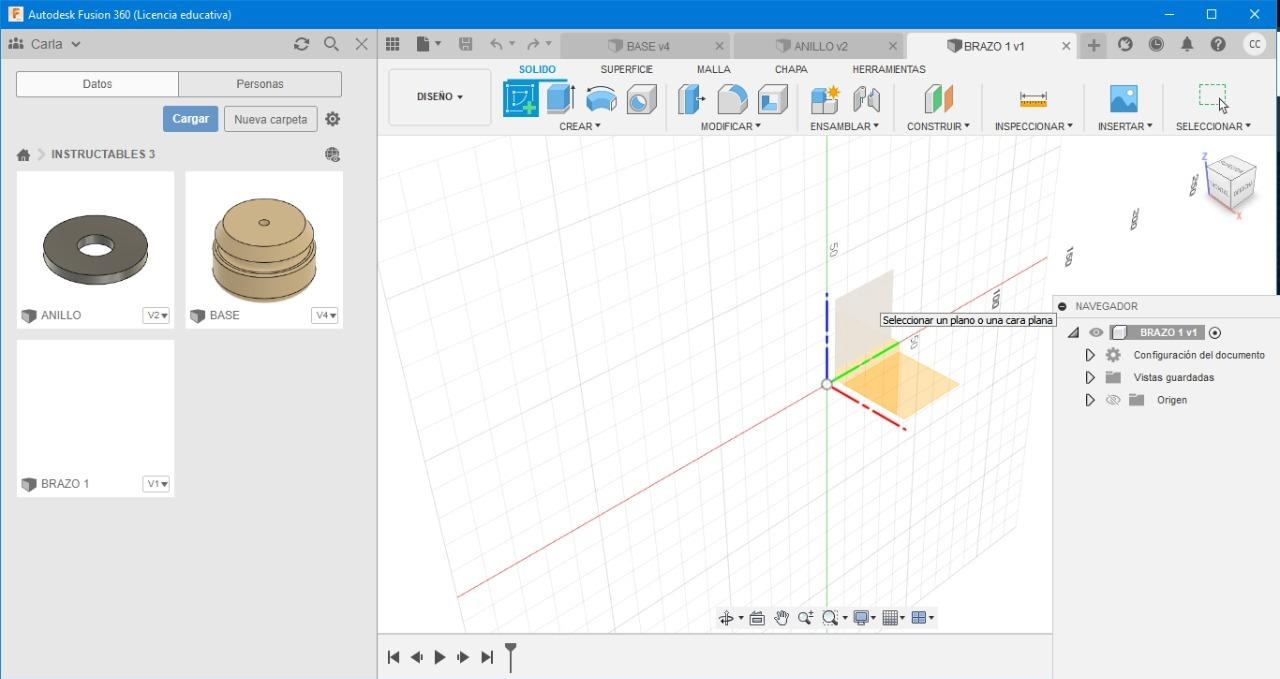The image size is (1280, 679).
Task: Activate the BRAZO 1 v1 component radio
Action: click(x=1215, y=333)
